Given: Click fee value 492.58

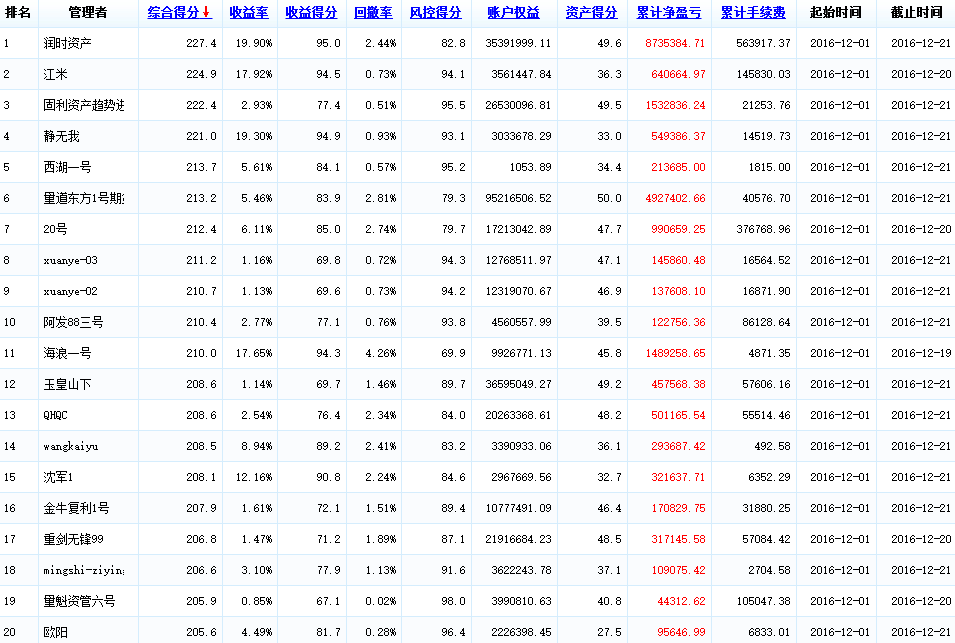Looking at the screenshot, I should (x=772, y=446).
